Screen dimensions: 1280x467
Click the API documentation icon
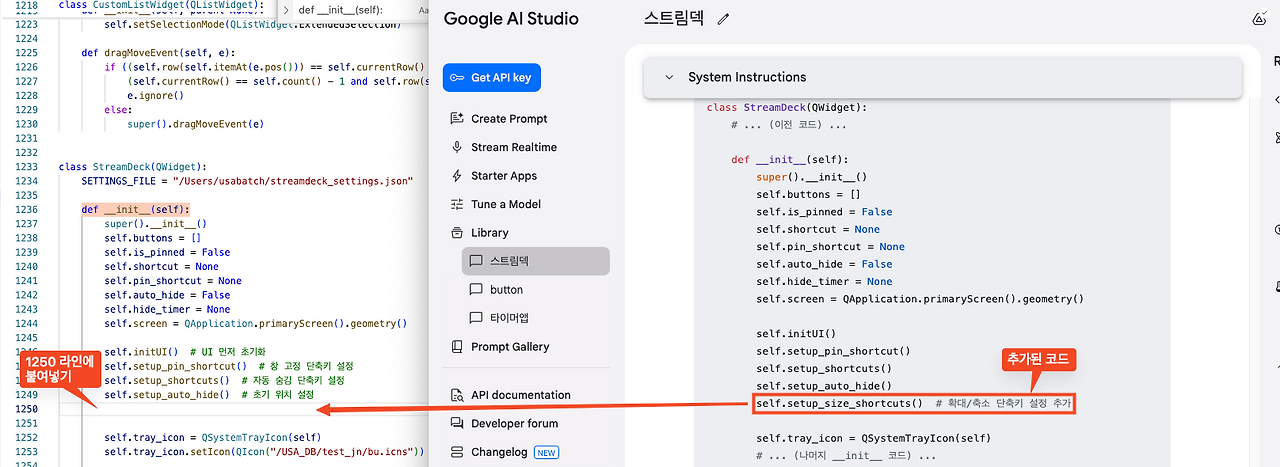click(x=457, y=395)
